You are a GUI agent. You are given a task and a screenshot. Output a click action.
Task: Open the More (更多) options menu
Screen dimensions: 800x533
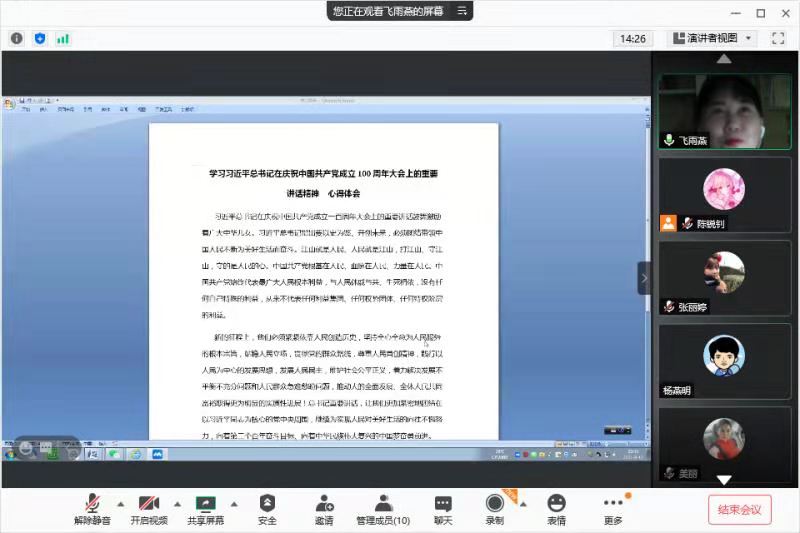click(x=613, y=503)
